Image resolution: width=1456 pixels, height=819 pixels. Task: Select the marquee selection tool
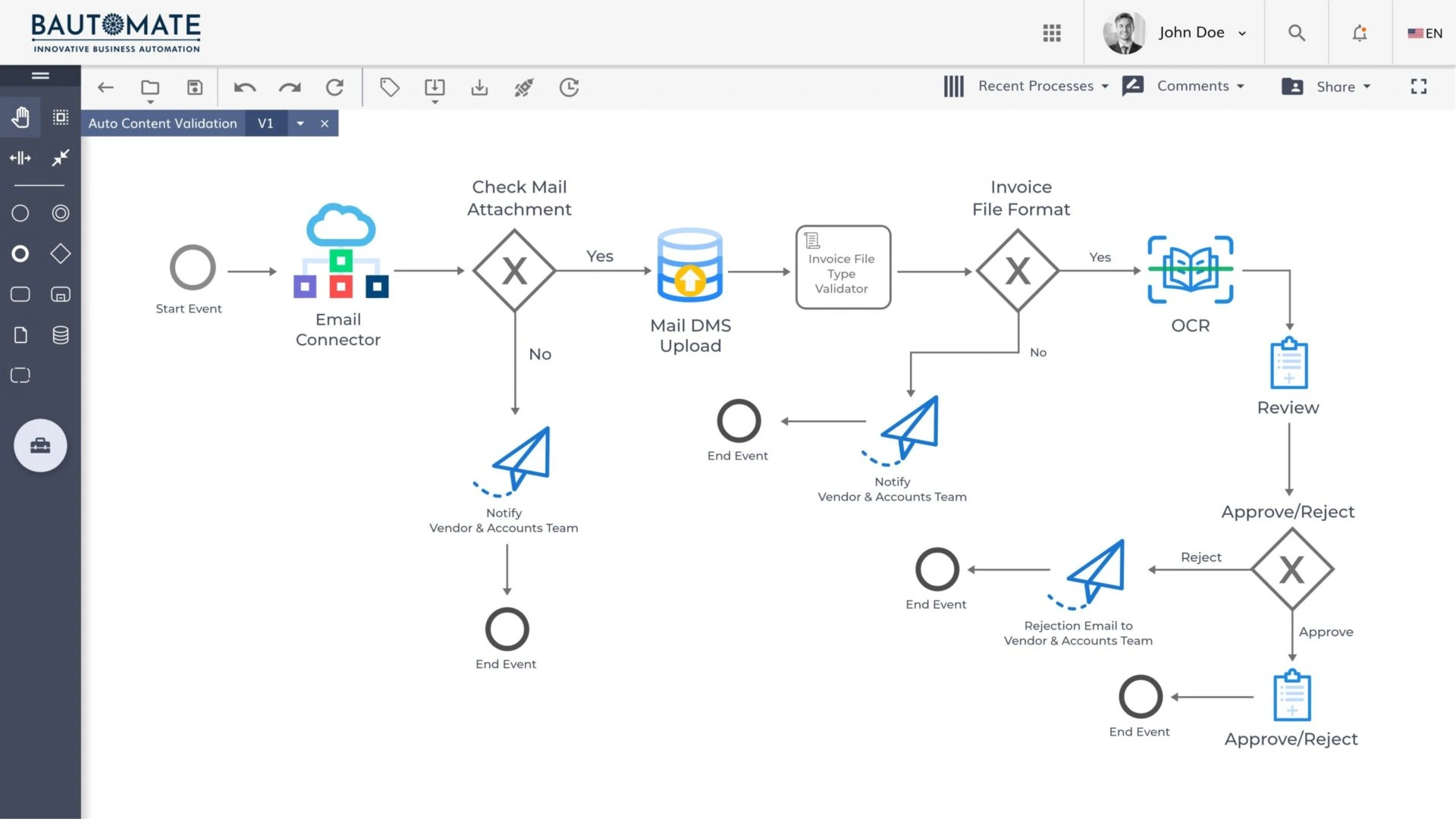(x=61, y=118)
